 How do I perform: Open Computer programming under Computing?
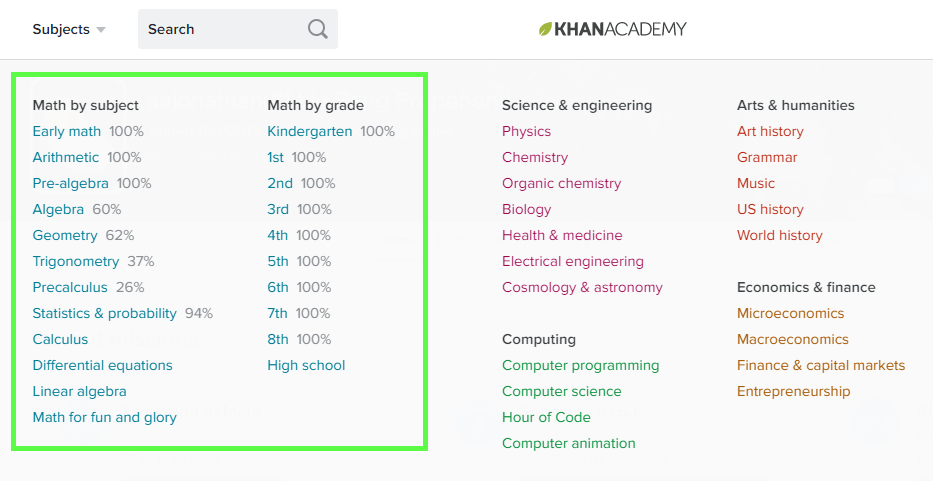pyautogui.click(x=580, y=365)
